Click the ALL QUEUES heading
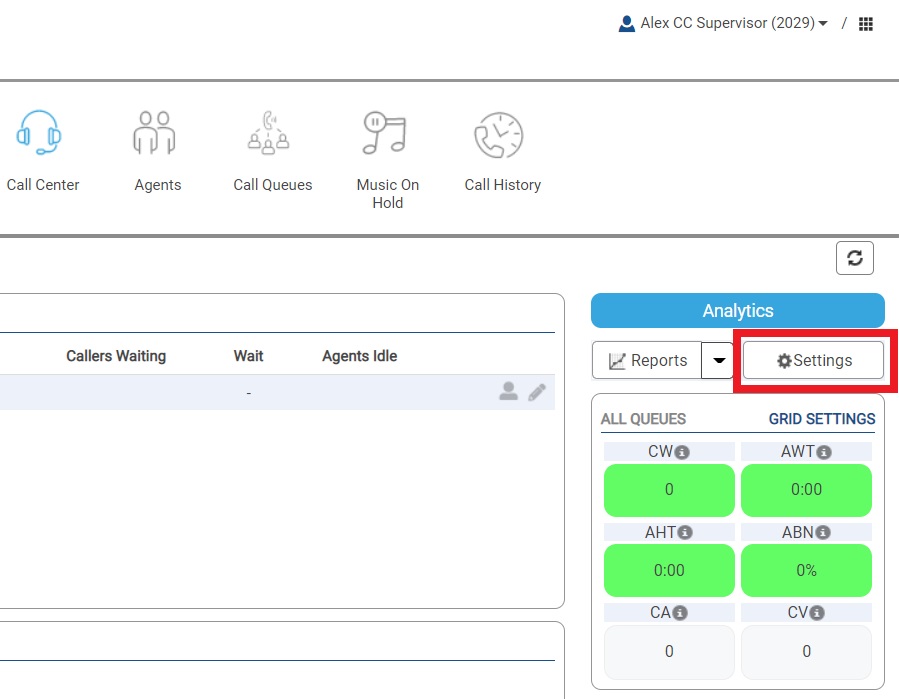899x699 pixels. click(x=643, y=419)
